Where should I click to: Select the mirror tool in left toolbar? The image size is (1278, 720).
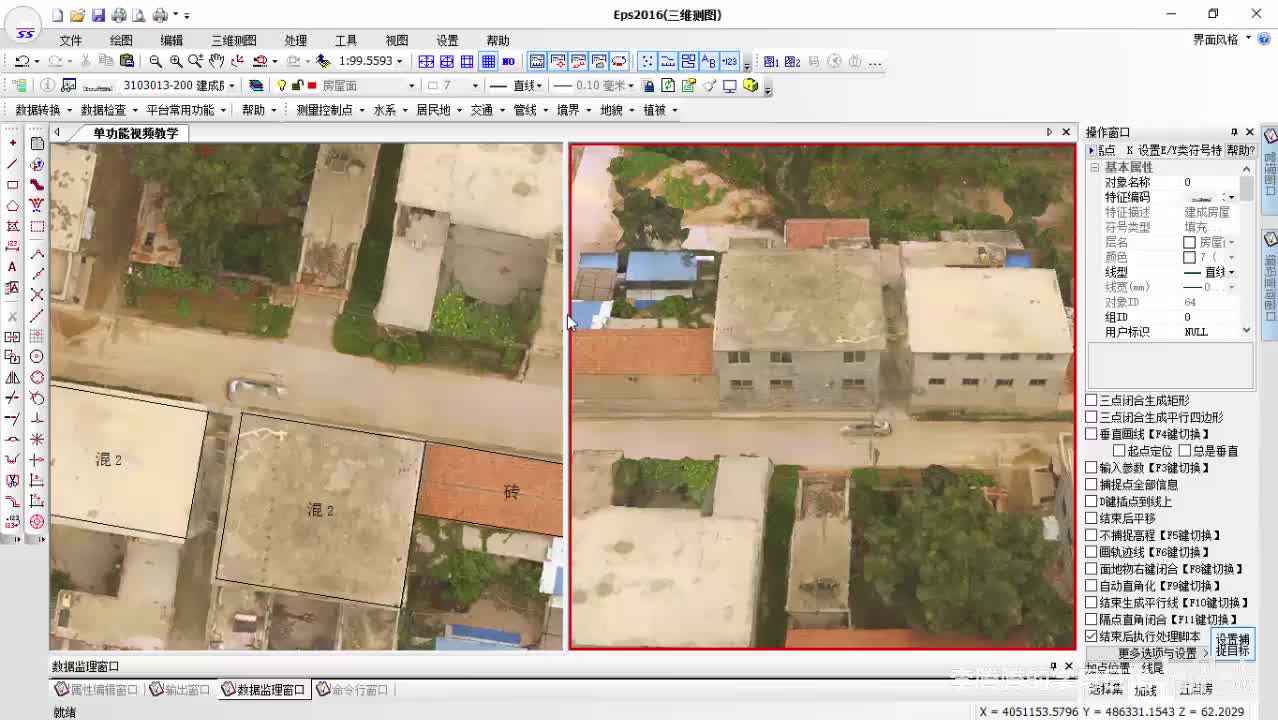coord(13,378)
